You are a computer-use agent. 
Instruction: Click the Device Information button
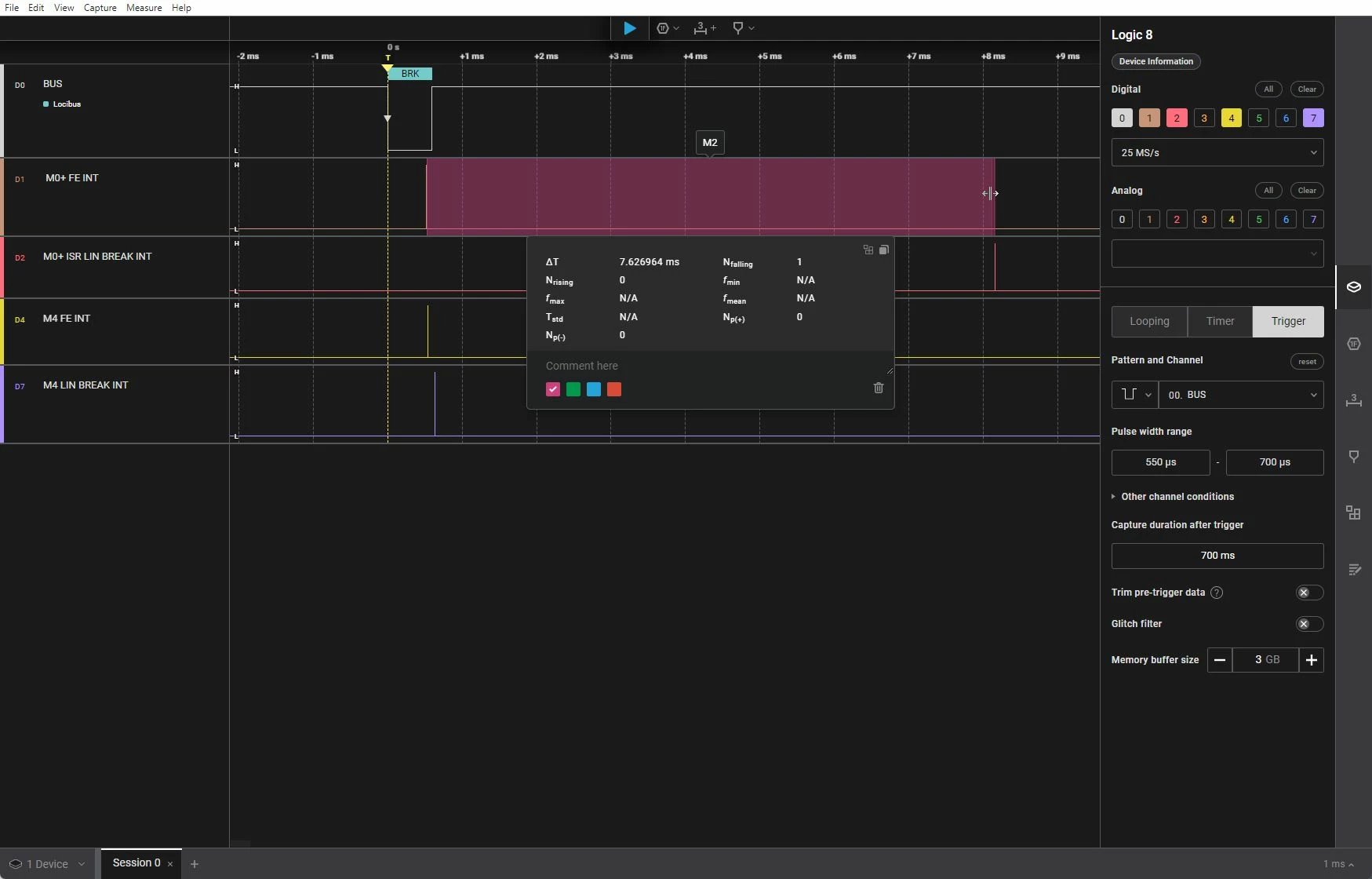(x=1155, y=61)
